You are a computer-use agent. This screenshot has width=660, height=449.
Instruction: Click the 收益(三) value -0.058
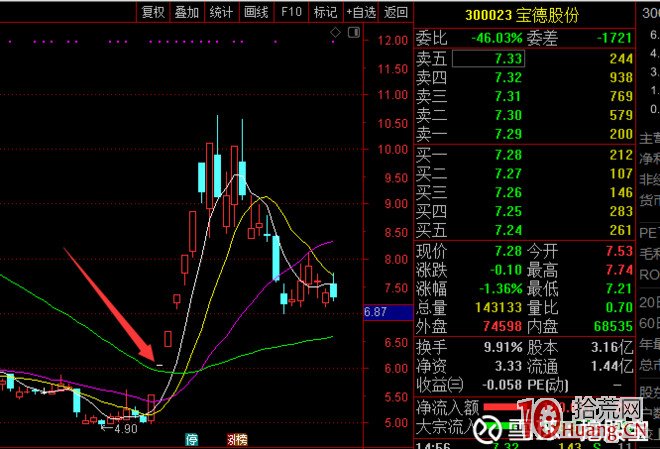(x=502, y=385)
